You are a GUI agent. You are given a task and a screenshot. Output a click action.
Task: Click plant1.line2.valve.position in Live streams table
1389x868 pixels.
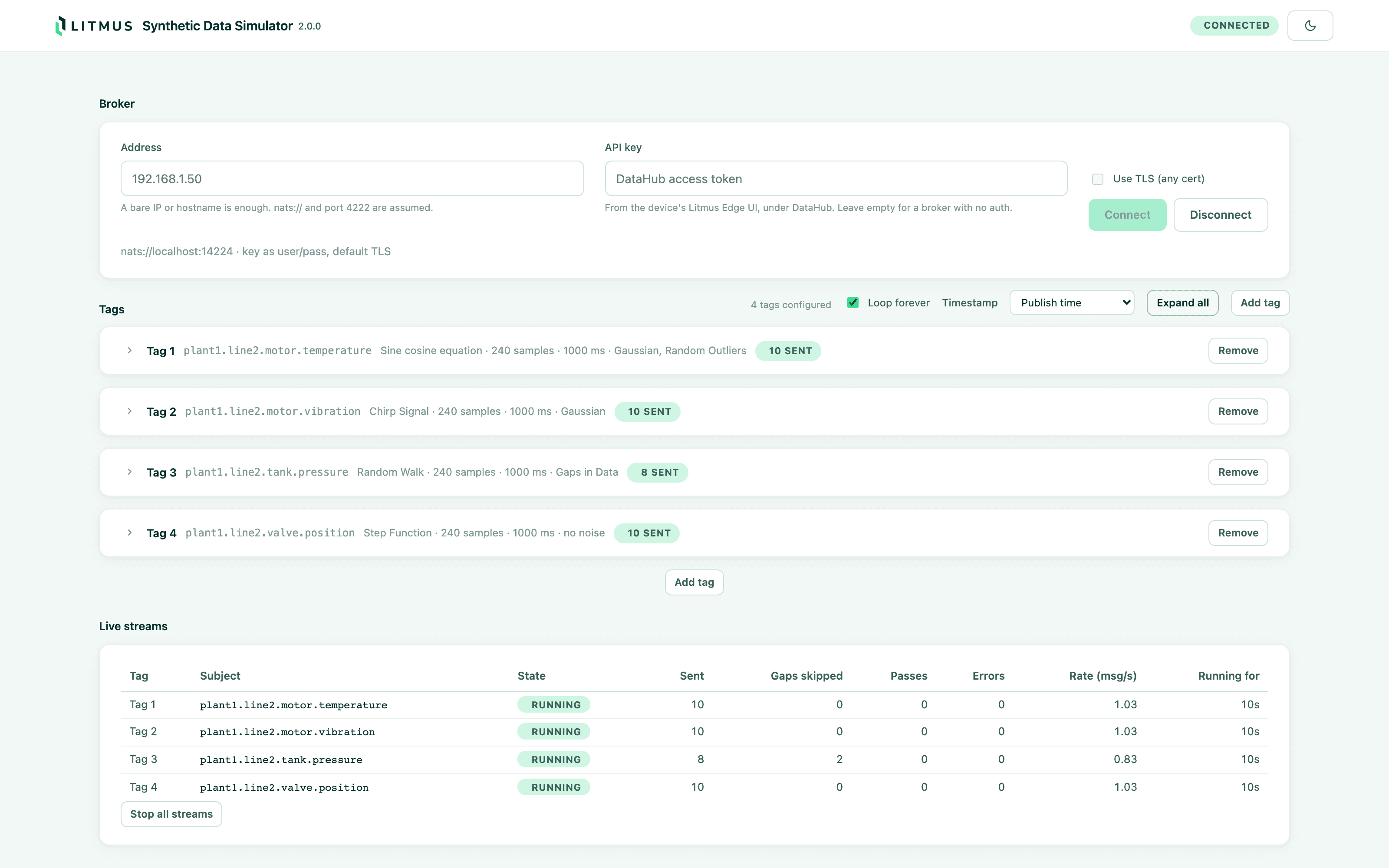coord(284,788)
